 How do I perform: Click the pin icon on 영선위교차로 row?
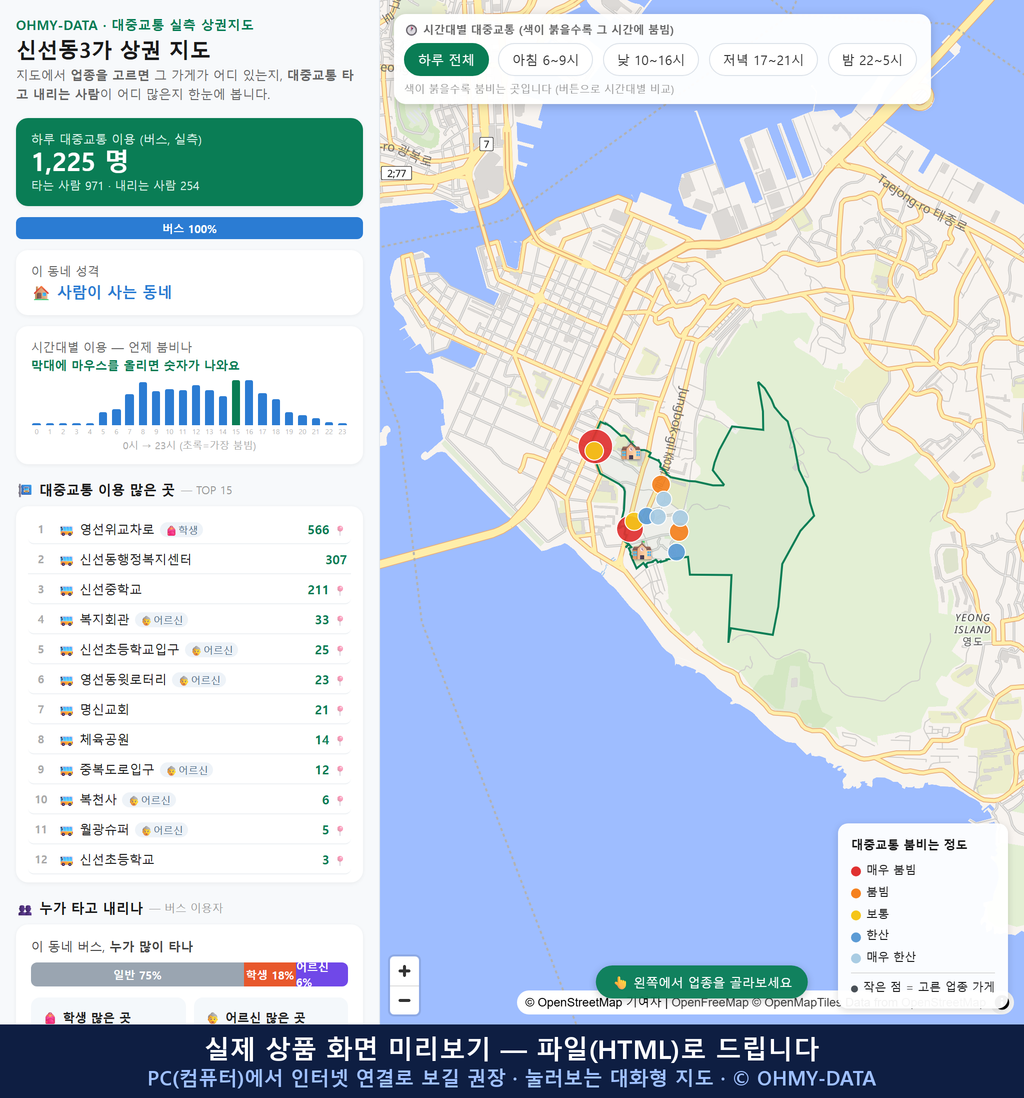340,530
